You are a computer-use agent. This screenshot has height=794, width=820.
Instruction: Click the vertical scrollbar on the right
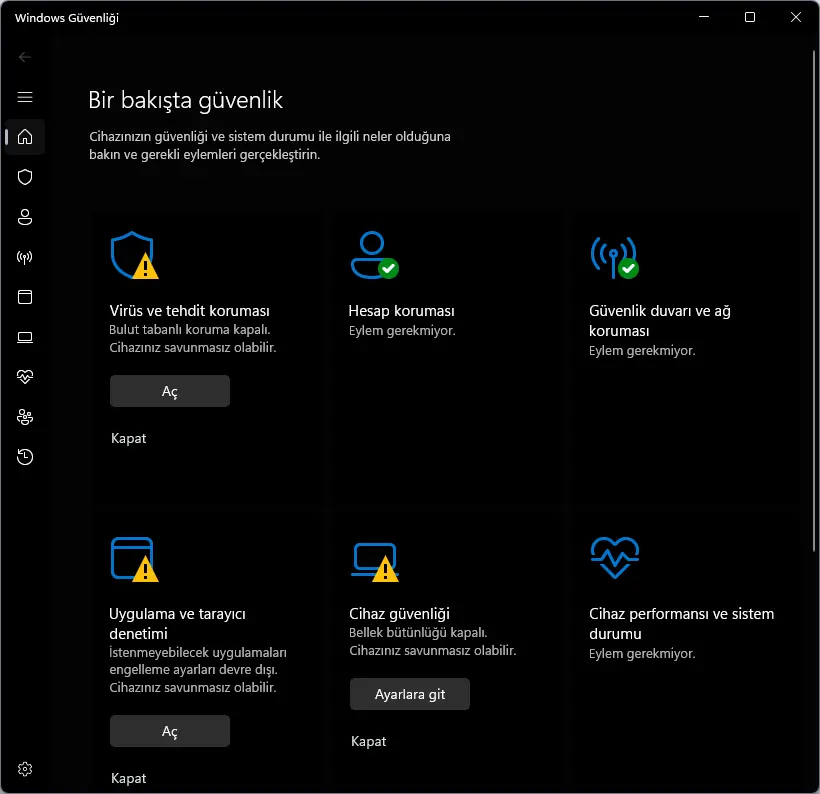[814, 301]
